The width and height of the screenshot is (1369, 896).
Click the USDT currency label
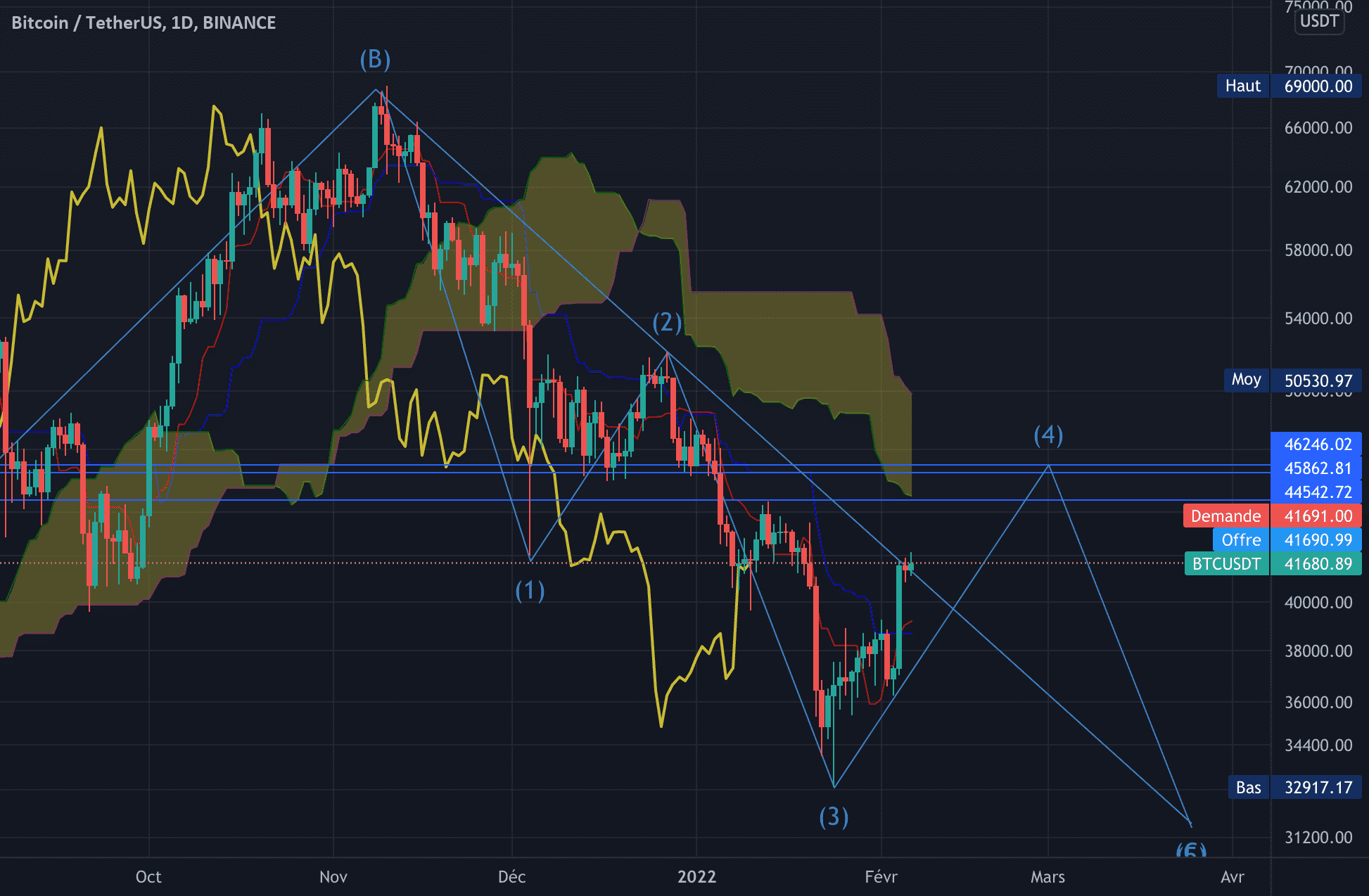tap(1319, 21)
